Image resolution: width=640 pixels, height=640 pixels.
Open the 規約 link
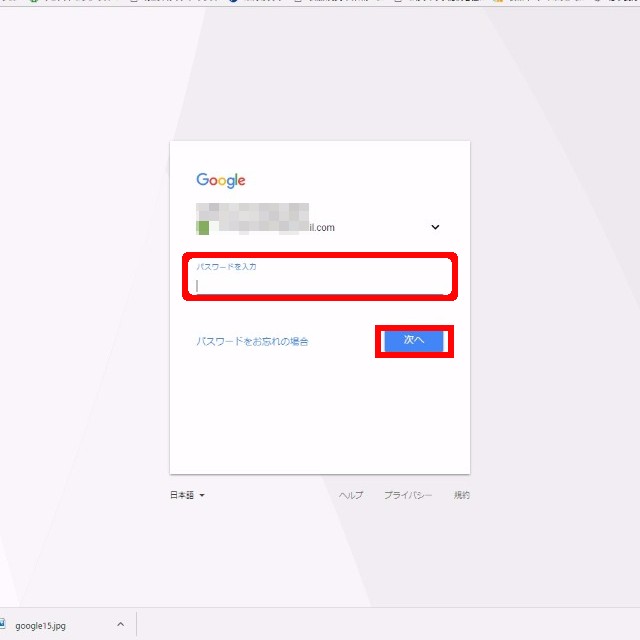462,495
